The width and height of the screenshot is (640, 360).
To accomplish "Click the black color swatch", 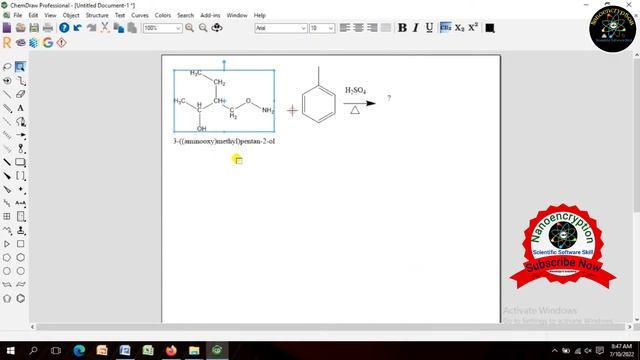I will tap(490, 28).
